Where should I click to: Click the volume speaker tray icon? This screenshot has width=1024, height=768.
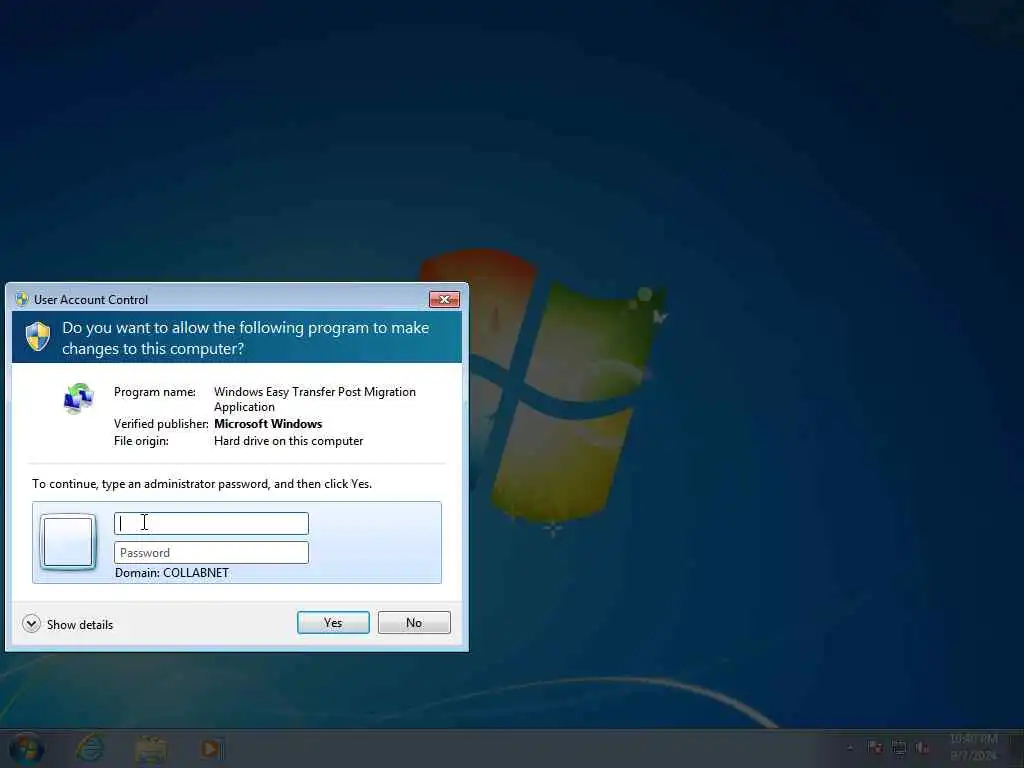pyautogui.click(x=922, y=747)
